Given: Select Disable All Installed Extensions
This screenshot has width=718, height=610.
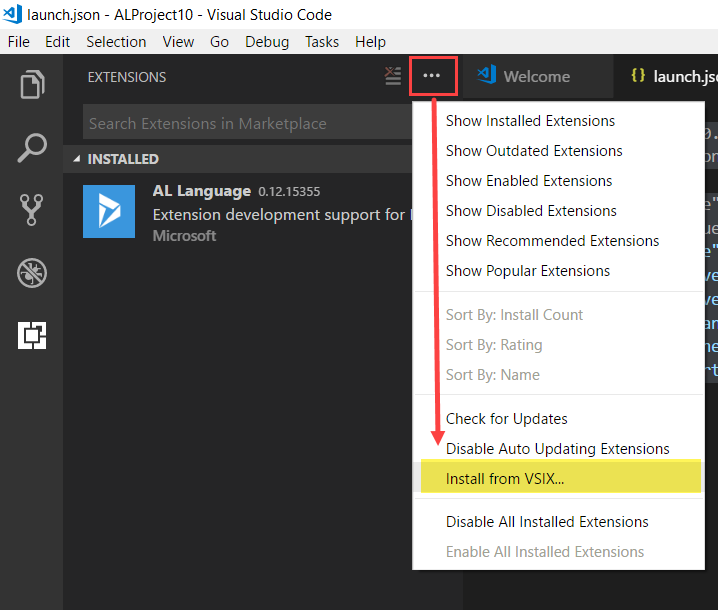Looking at the screenshot, I should 558,522.
